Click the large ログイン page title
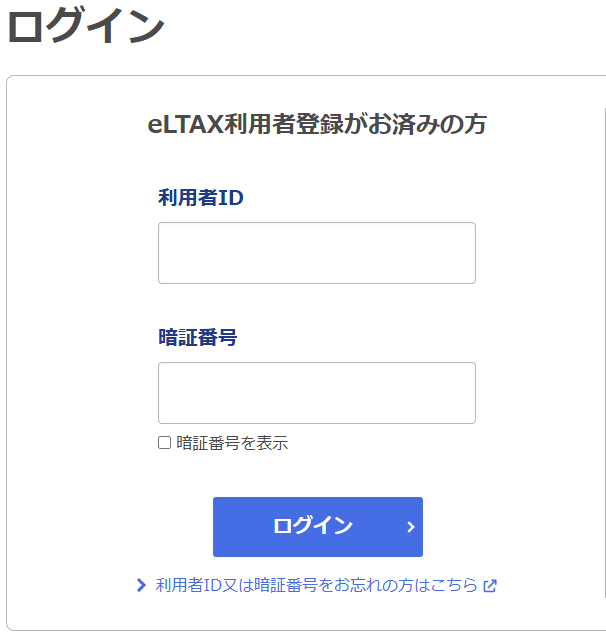This screenshot has width=606, height=633. pyautogui.click(x=86, y=25)
